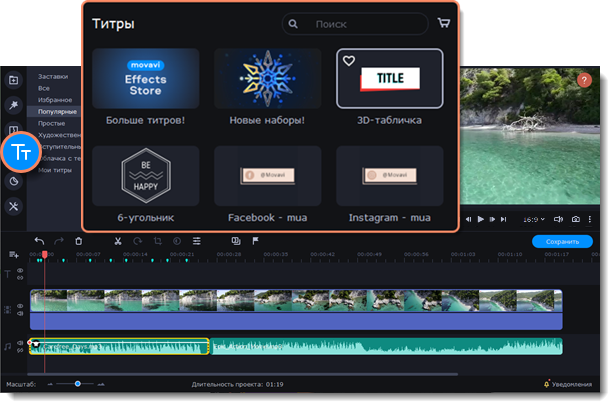The width and height of the screenshot is (615, 408).
Task: Open the Filters magic wand tab
Action: 13,105
